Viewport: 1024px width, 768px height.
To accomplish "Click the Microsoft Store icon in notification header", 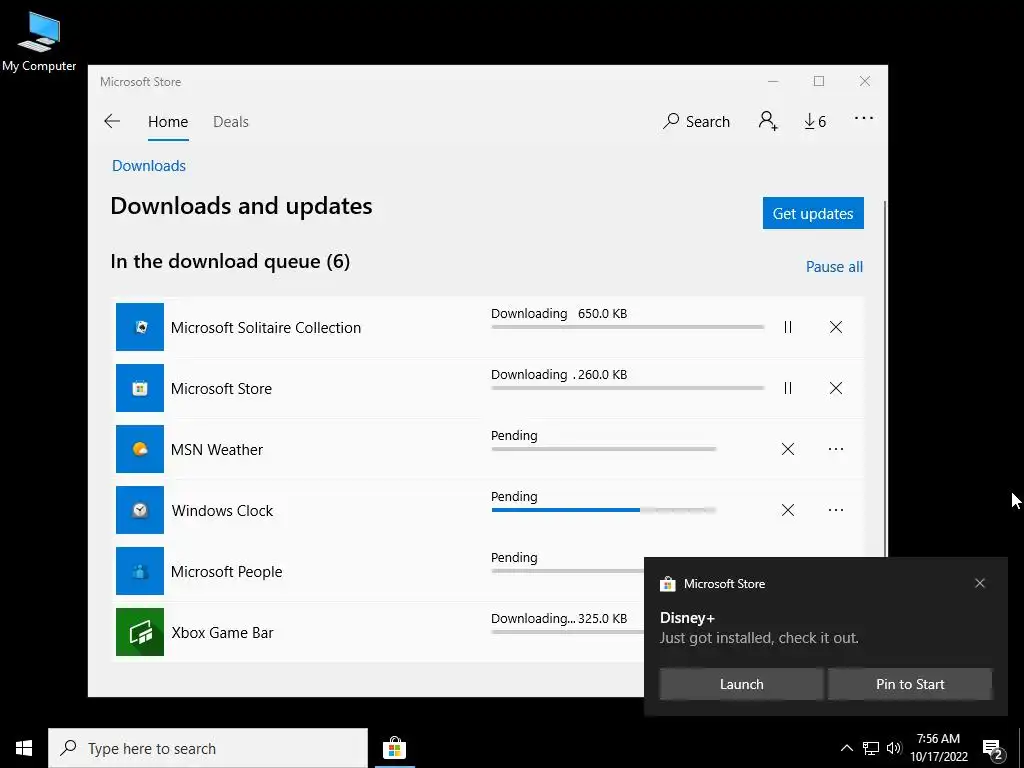I will [667, 584].
